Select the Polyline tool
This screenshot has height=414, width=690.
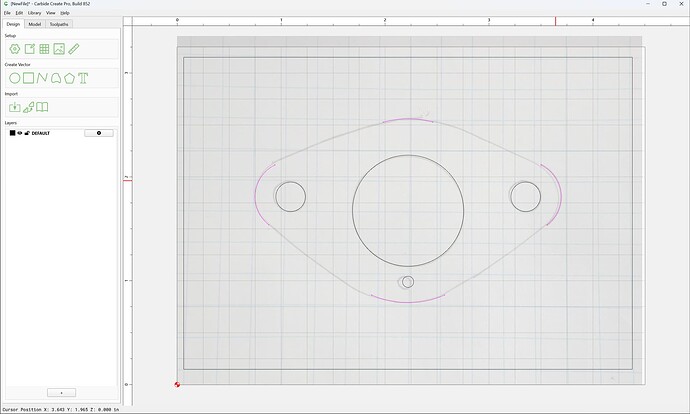click(x=42, y=78)
